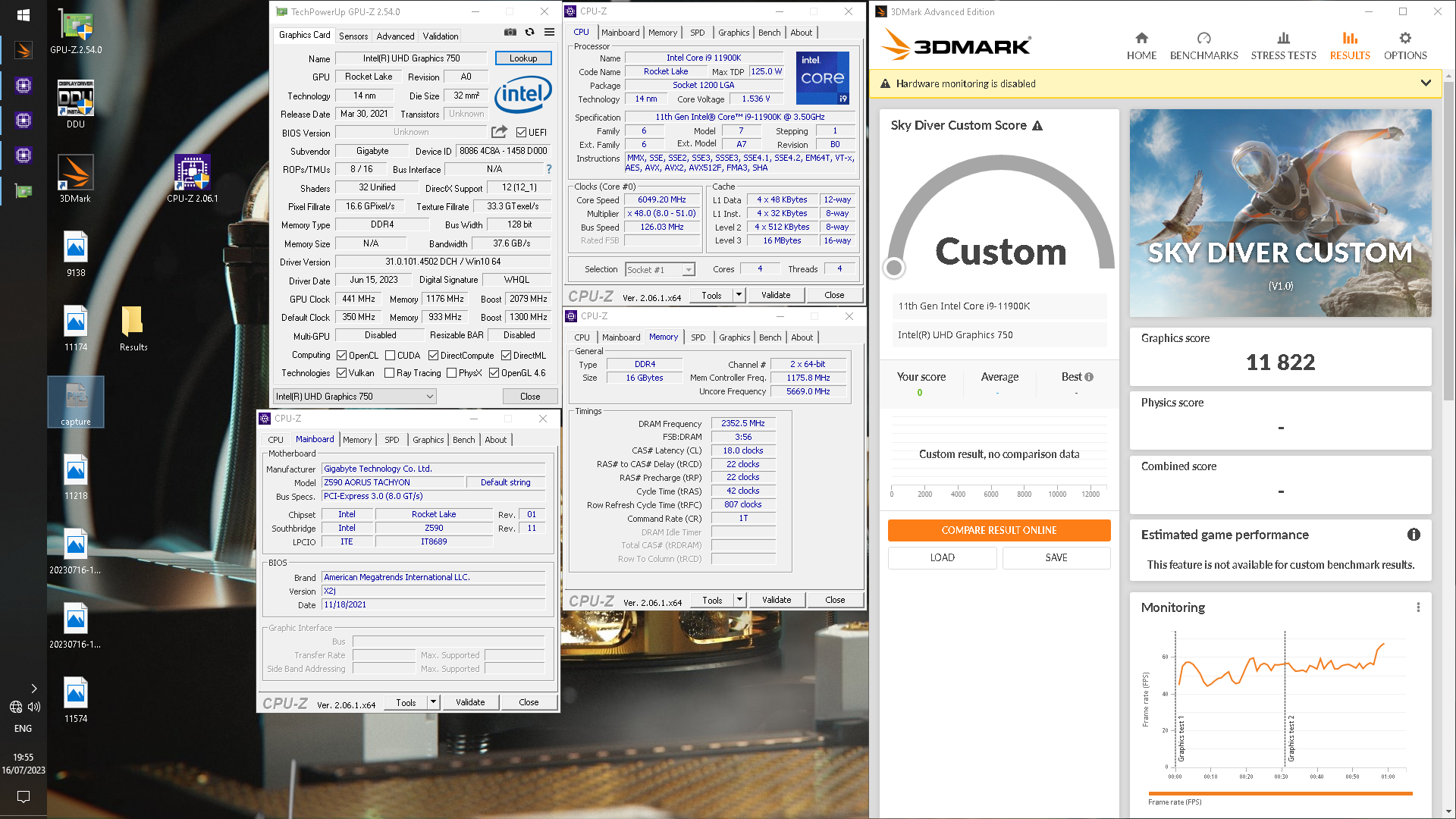Click the Bus Interface question mark

pos(549,169)
